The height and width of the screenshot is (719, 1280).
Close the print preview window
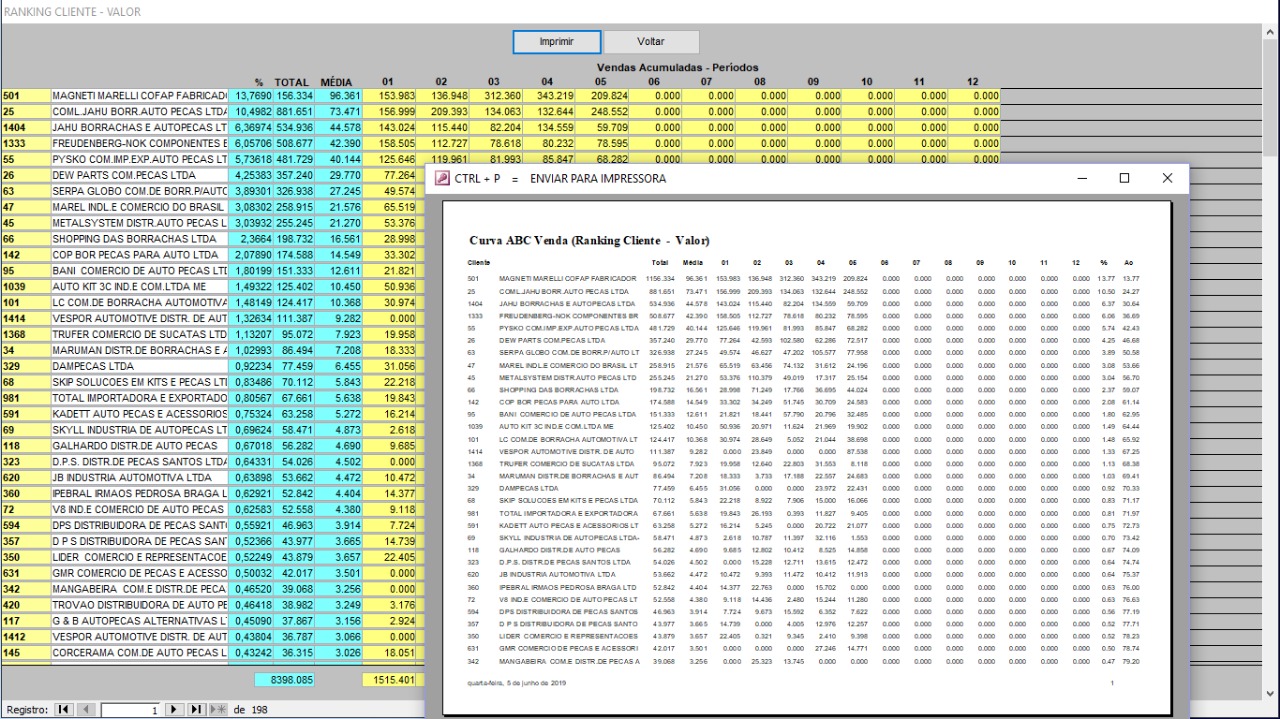coord(1167,178)
